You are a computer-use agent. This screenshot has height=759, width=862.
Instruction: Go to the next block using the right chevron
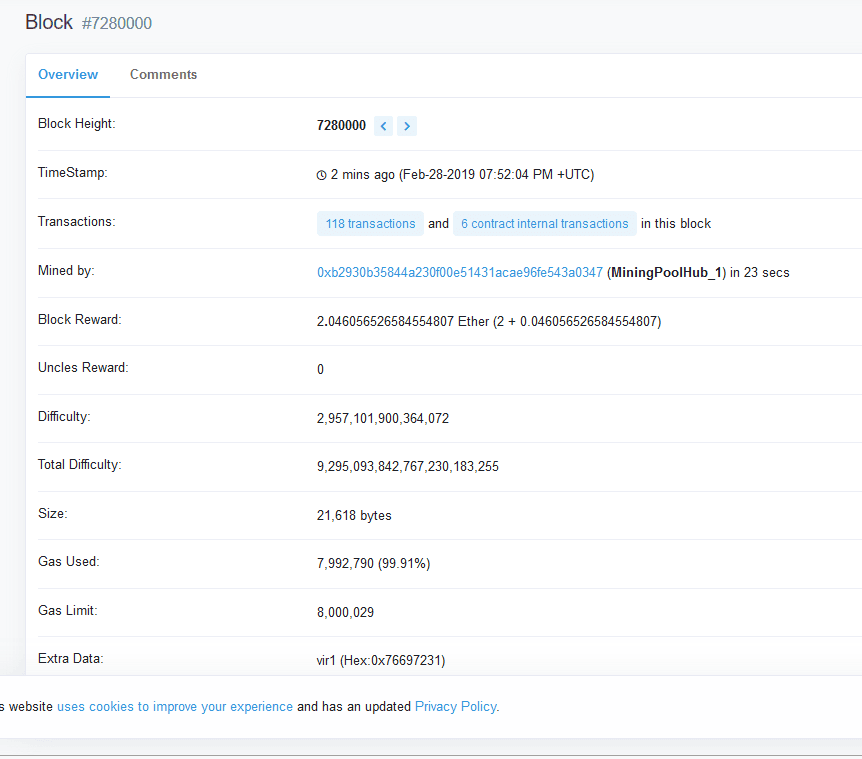(406, 126)
